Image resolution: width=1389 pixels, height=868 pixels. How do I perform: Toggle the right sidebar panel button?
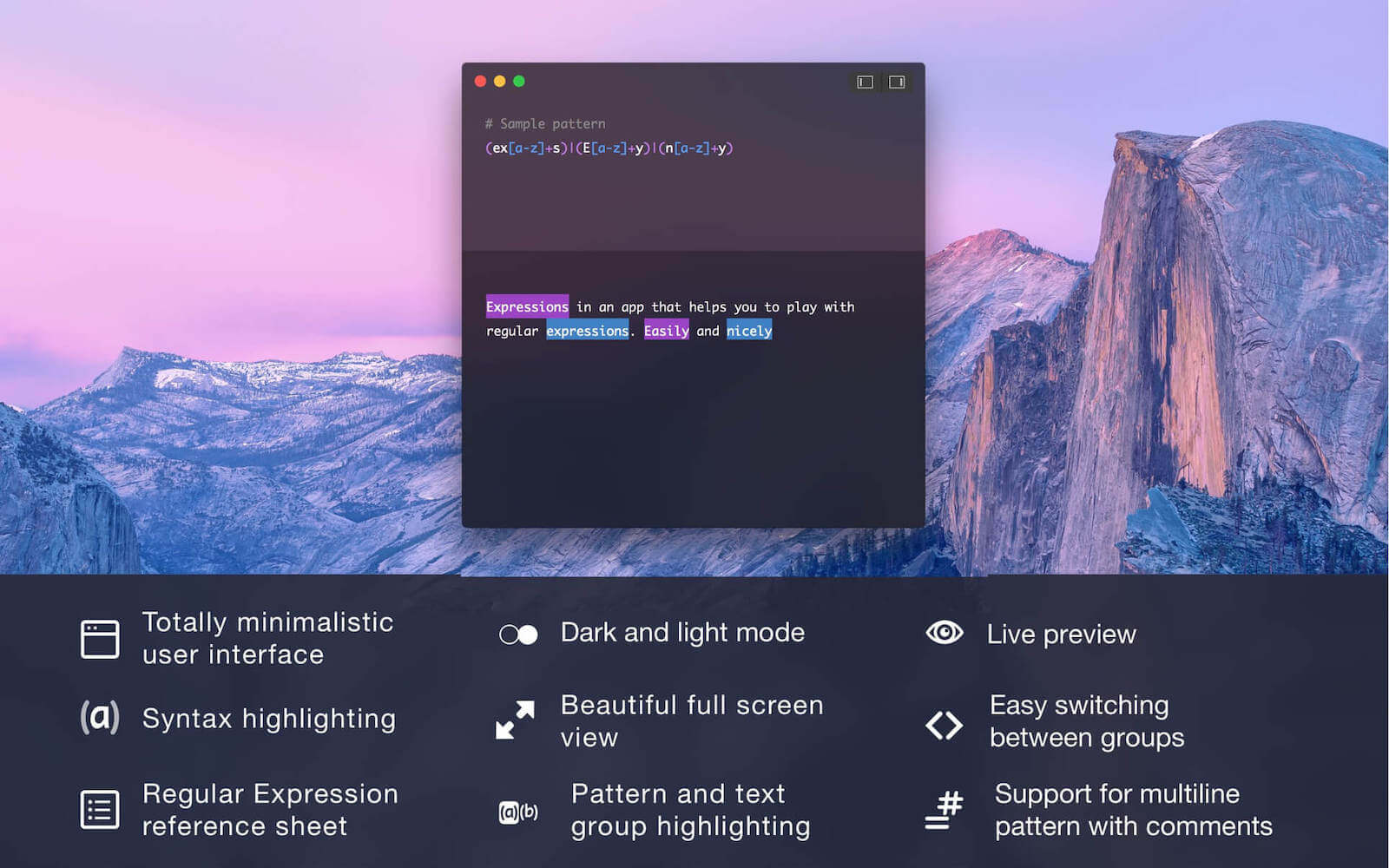pos(897,82)
